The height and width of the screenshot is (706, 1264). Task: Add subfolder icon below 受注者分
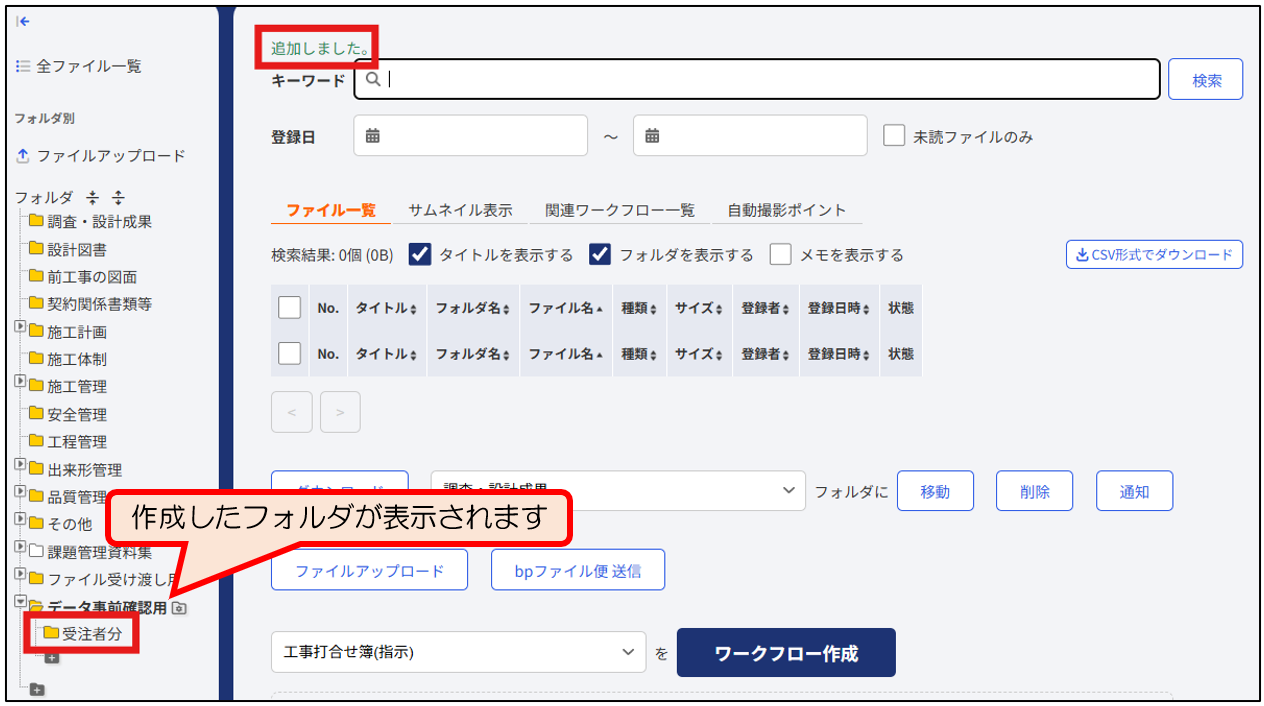[52, 657]
